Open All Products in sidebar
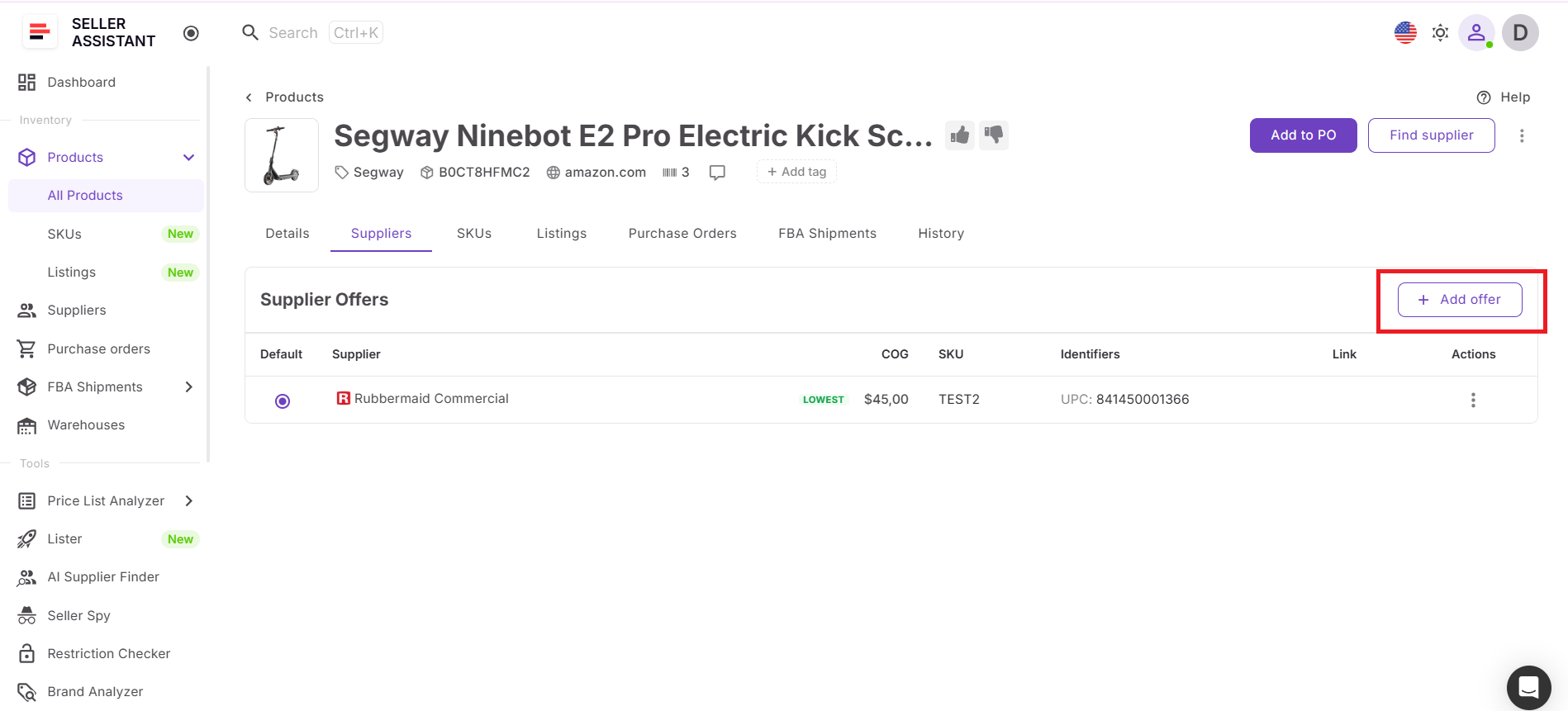Viewport: 1568px width, 711px height. tap(106, 196)
